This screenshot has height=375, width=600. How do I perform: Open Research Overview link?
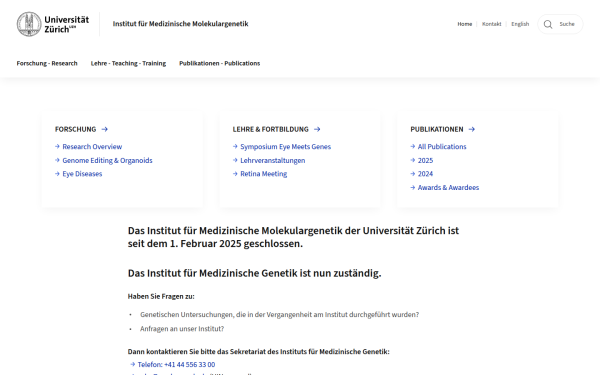pyautogui.click(x=92, y=147)
